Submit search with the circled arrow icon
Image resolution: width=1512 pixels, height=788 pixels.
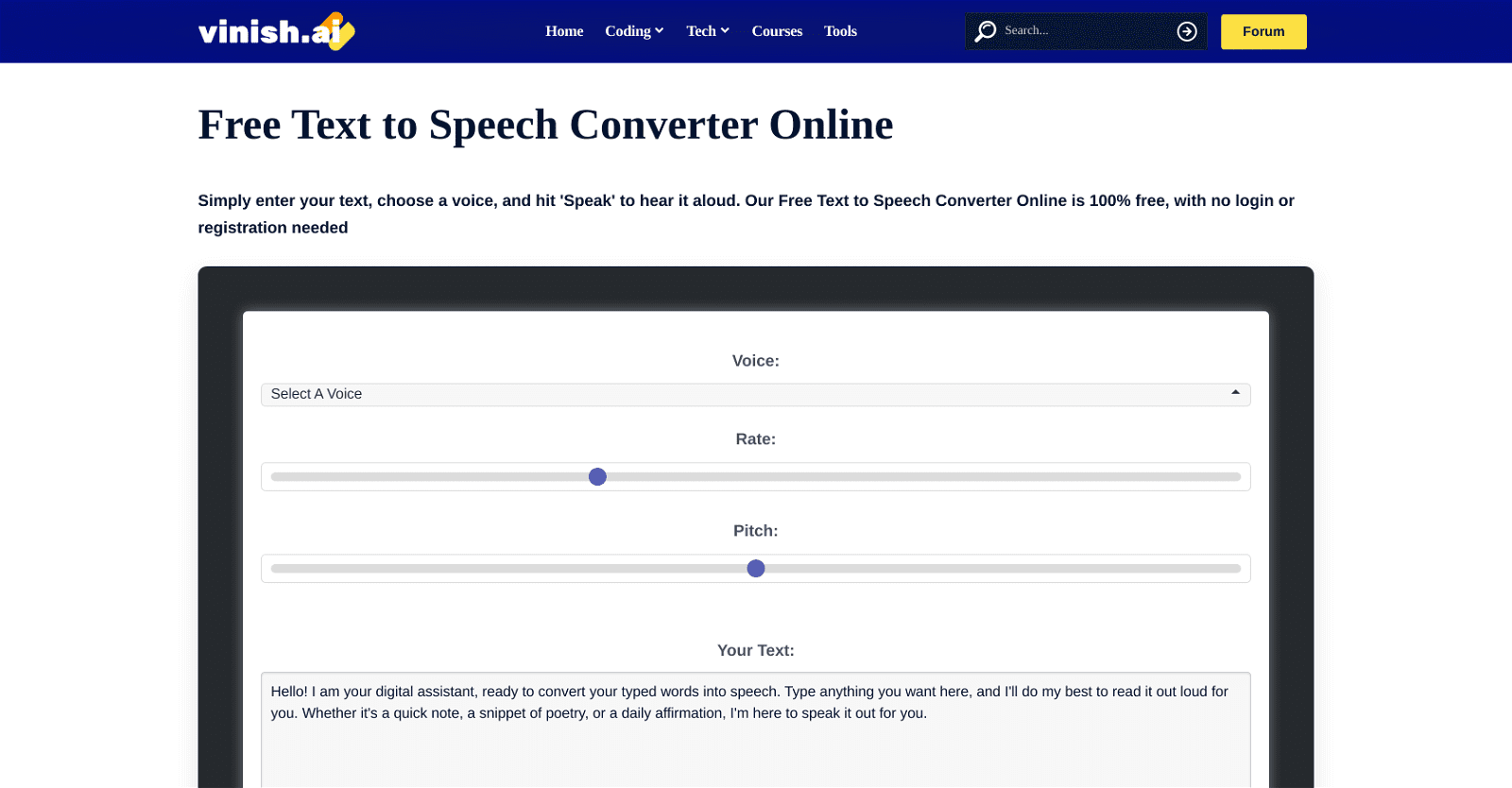tap(1187, 31)
